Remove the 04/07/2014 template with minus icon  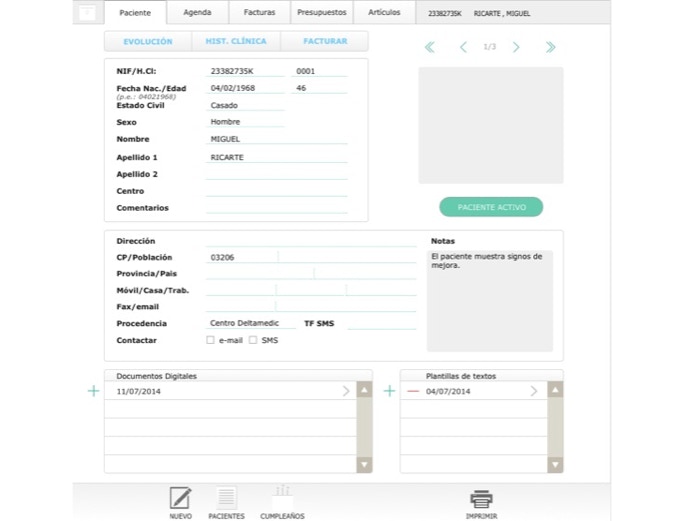tap(413, 391)
